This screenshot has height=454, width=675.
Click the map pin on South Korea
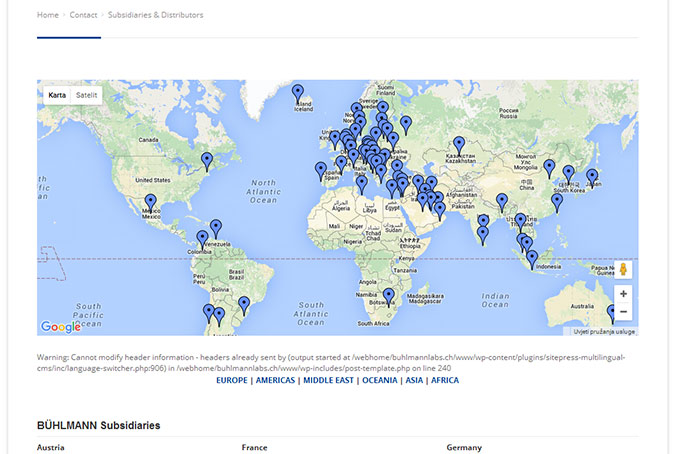569,175
